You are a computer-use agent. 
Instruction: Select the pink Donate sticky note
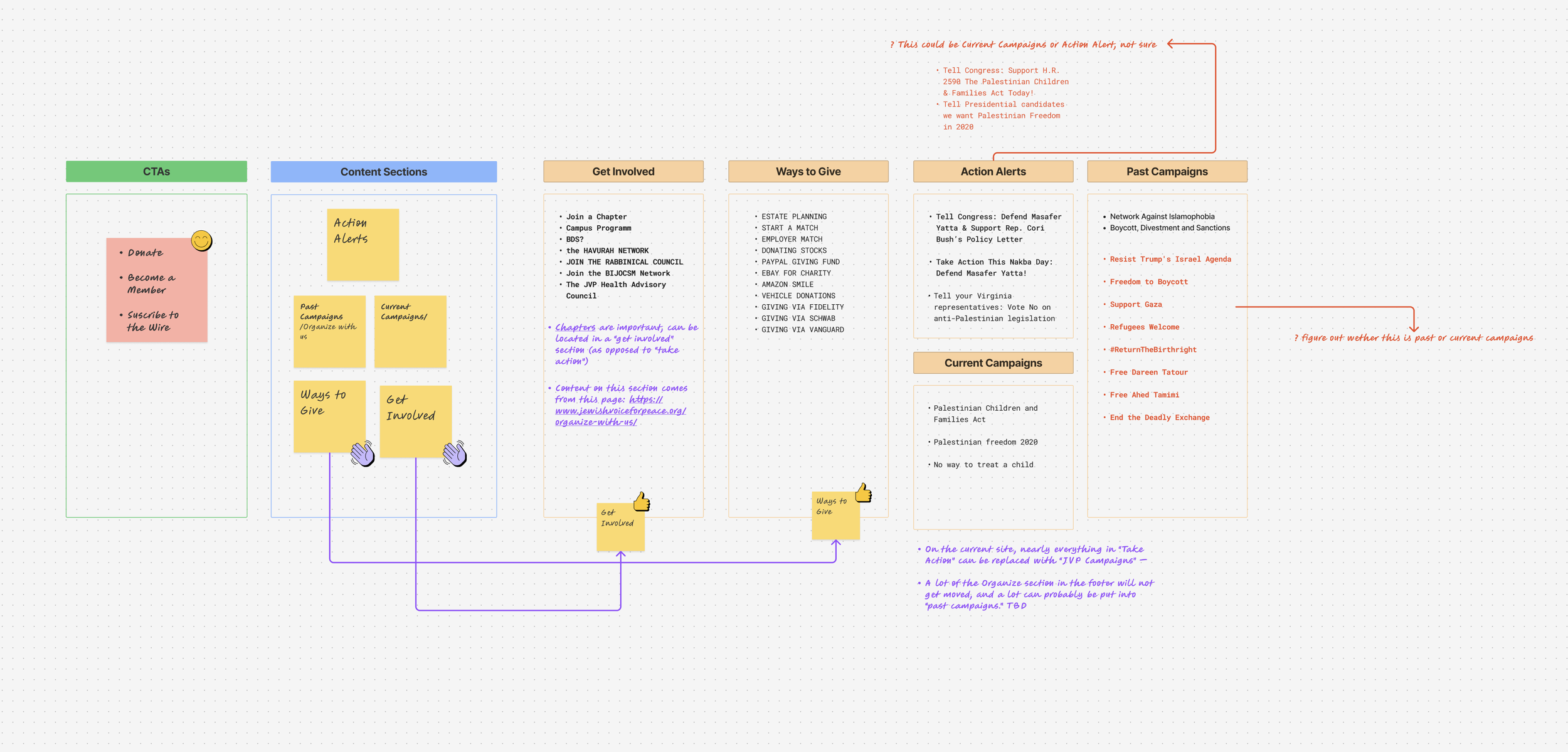click(x=156, y=290)
